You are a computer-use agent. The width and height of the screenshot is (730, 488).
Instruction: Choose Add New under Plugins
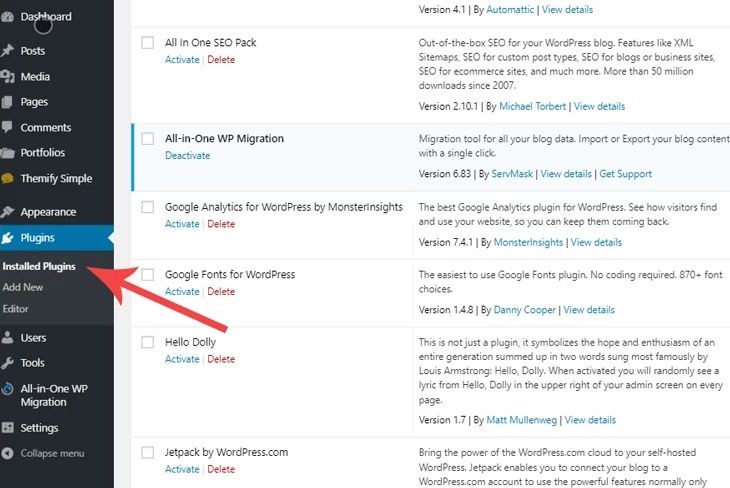(23, 287)
